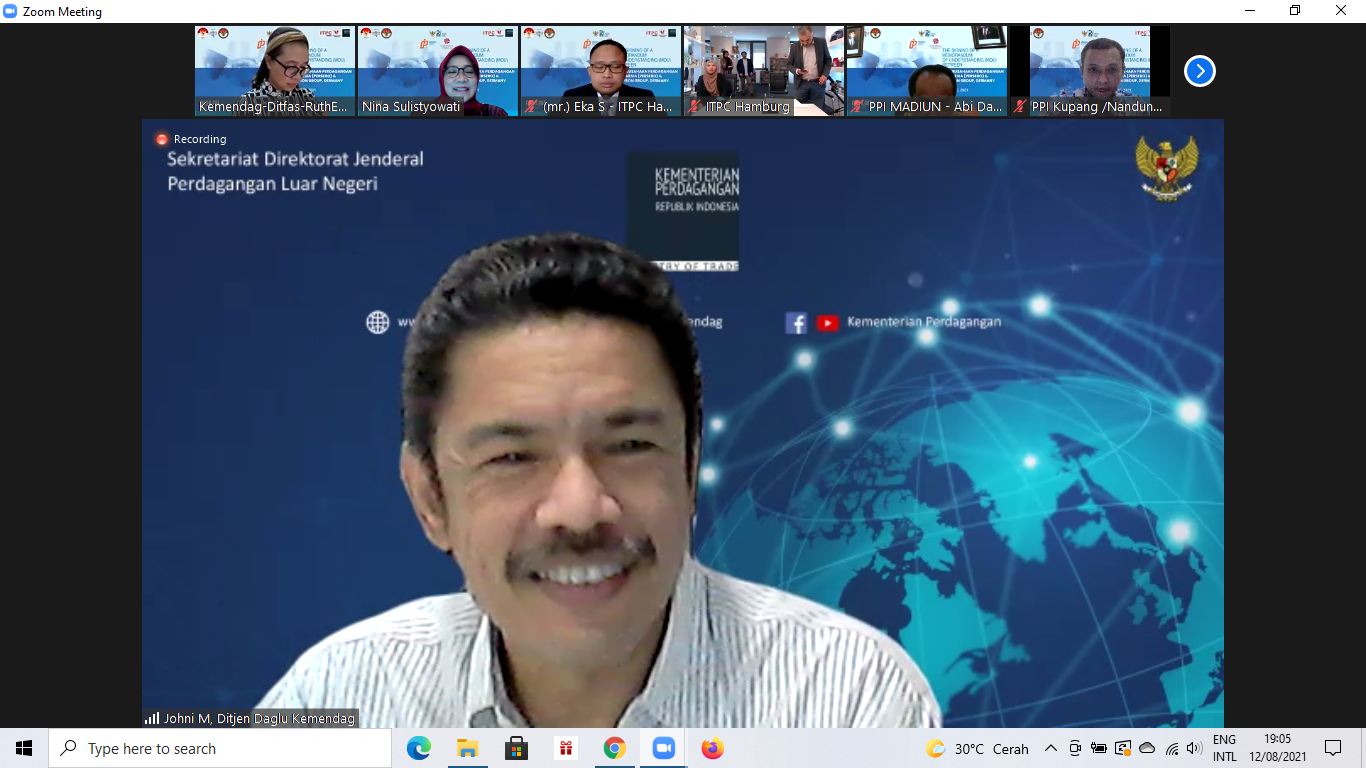Click the Zoom icon in the taskbar

pos(663,748)
